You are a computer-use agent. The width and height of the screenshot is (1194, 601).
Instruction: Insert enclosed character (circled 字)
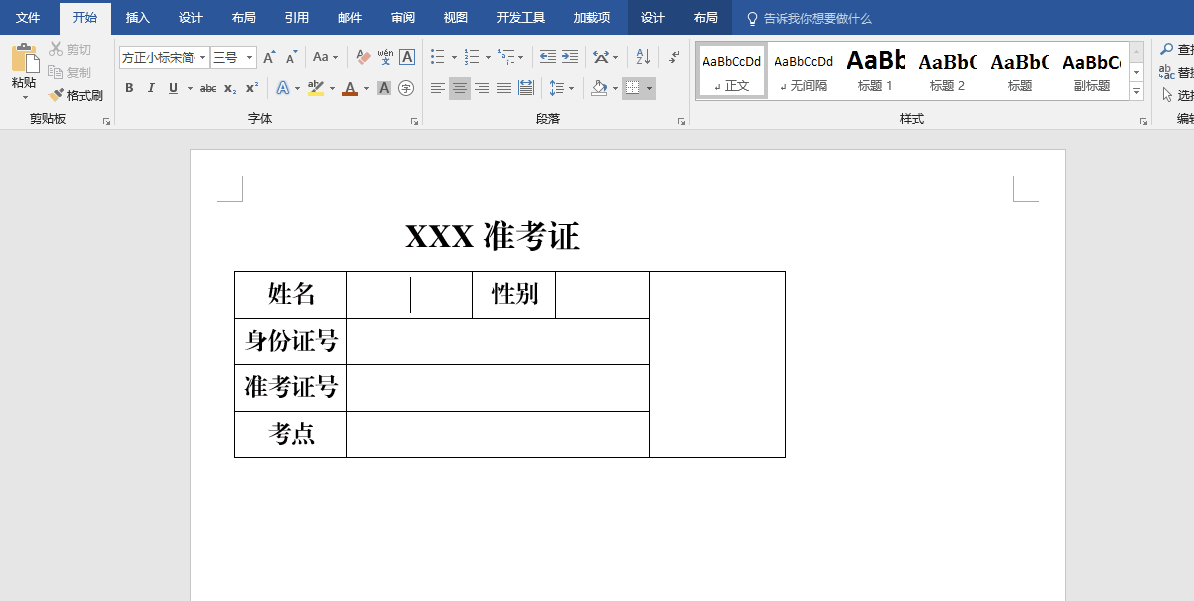tap(407, 88)
